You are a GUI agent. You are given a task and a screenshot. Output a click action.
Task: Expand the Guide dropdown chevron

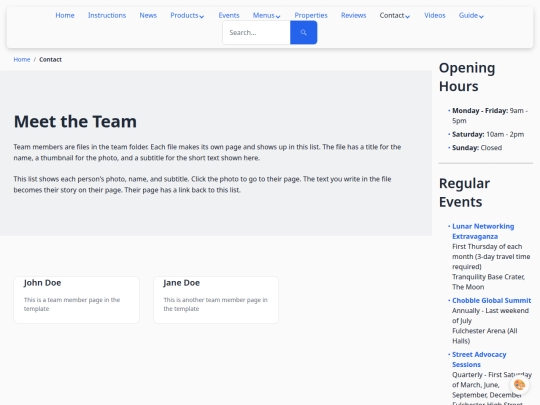481,16
